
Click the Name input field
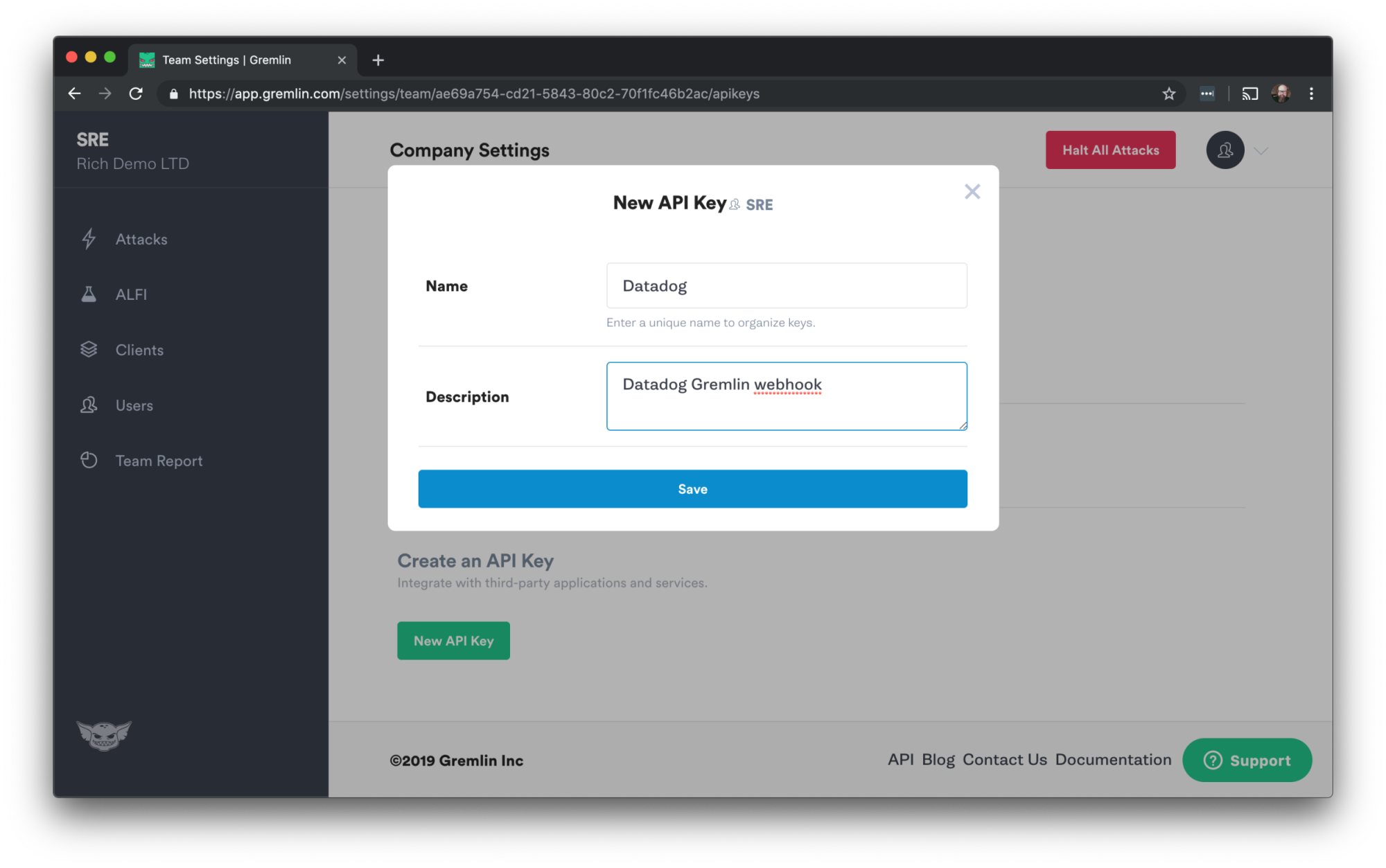click(x=787, y=285)
